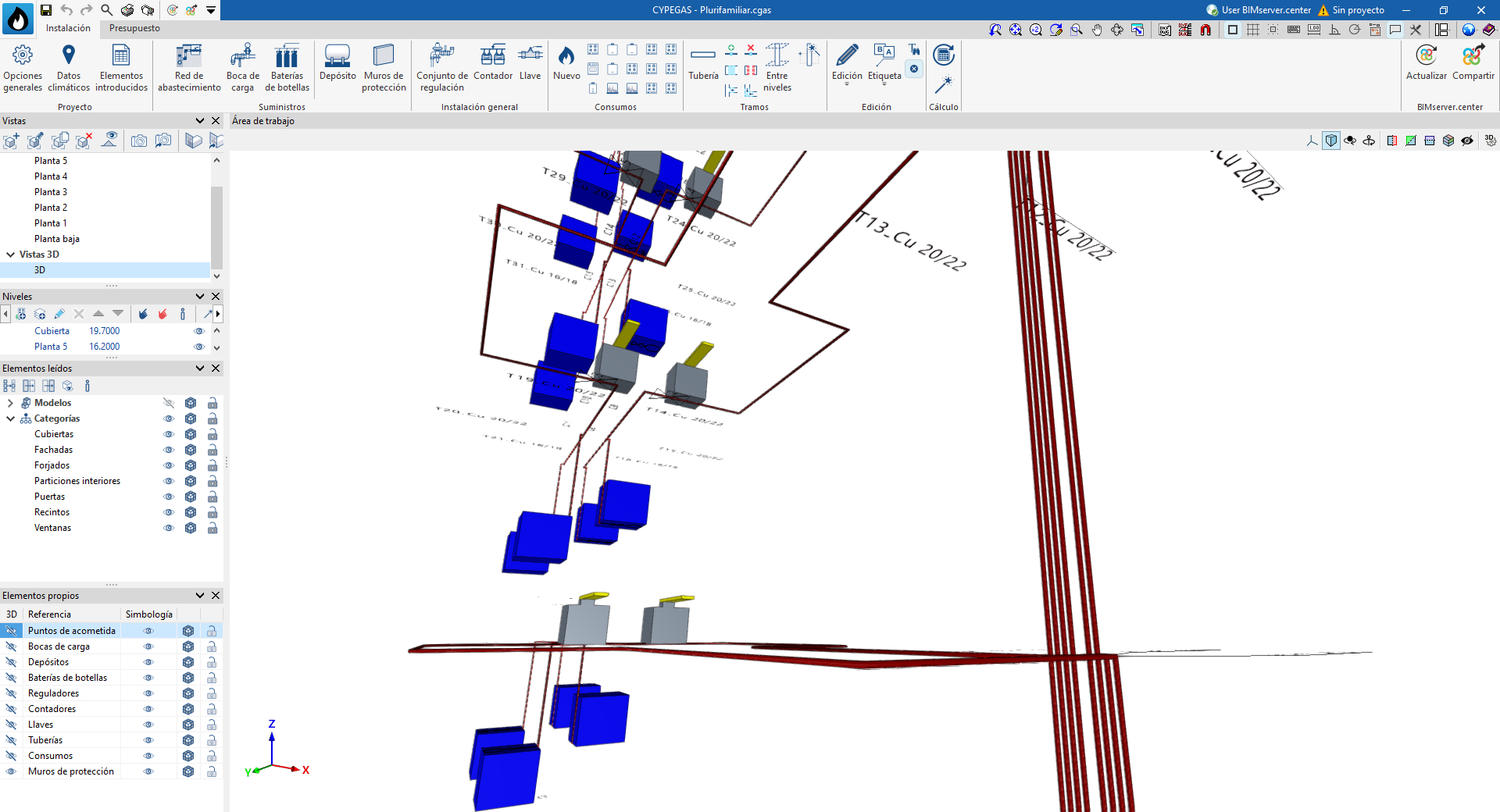Switch to the Presupuesto tab
Screen dimensions: 1500x812
[x=134, y=28]
